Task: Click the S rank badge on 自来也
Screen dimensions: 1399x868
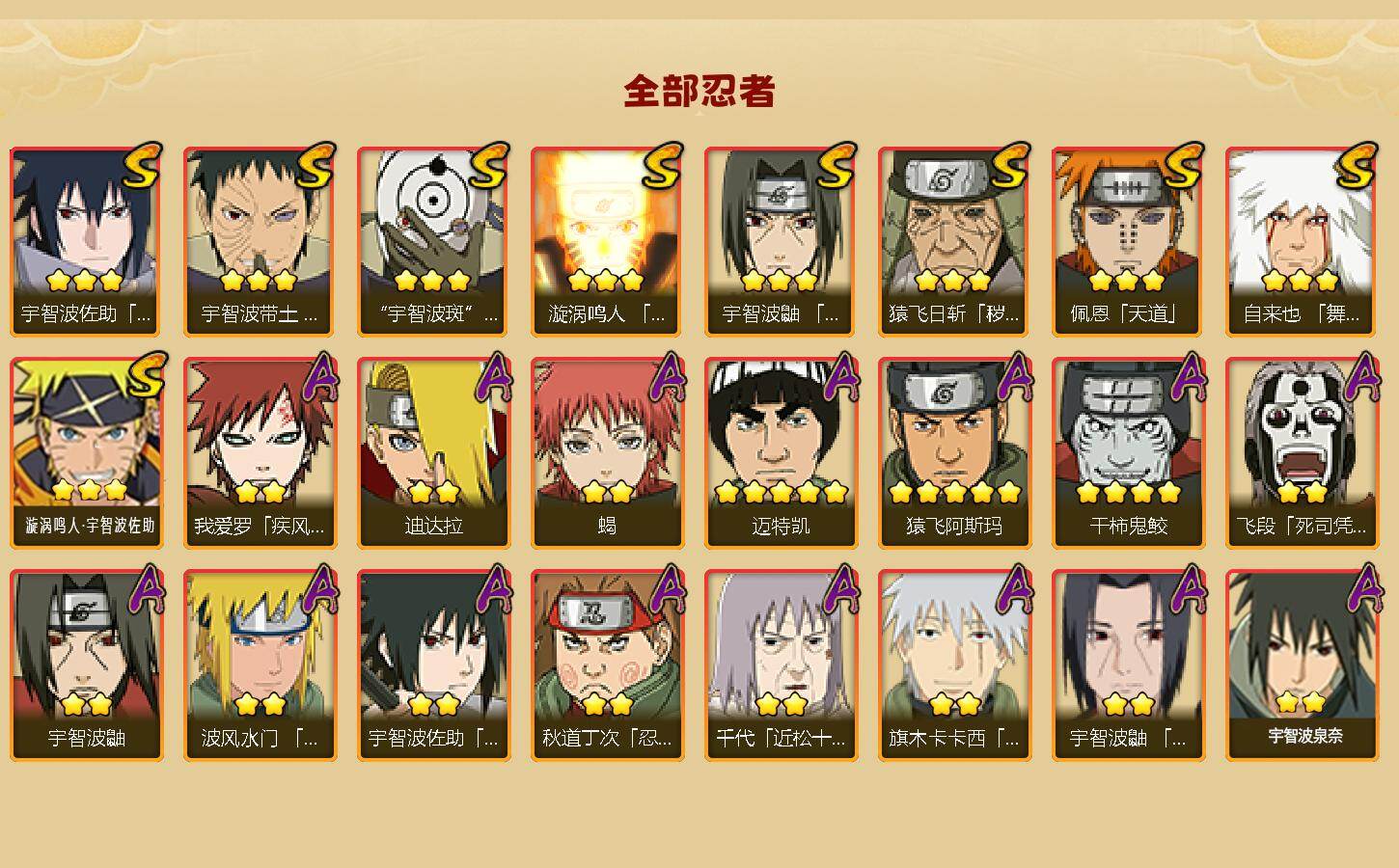Action: [x=1357, y=166]
